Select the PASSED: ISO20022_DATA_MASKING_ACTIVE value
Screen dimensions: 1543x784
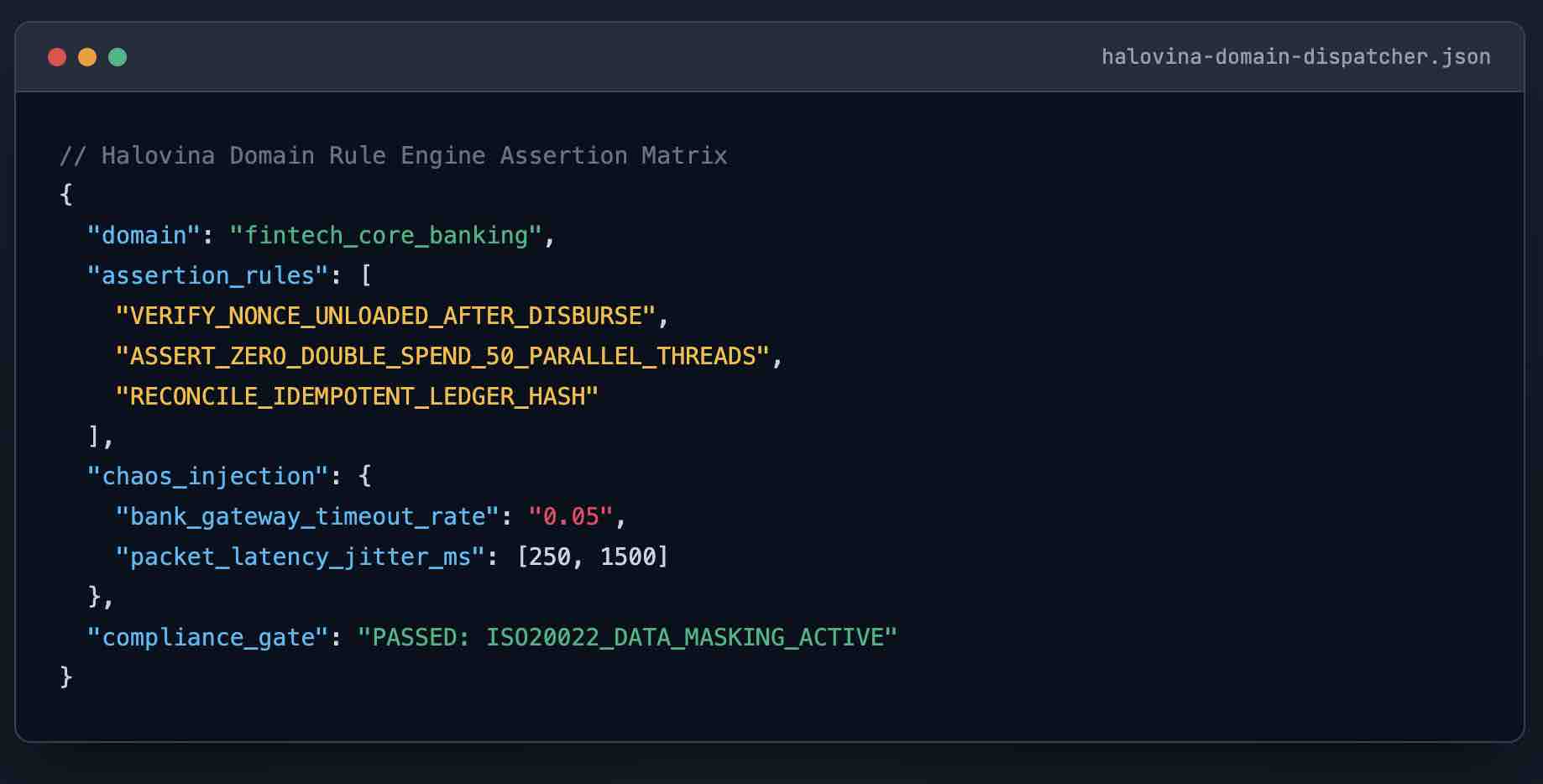pyautogui.click(x=627, y=637)
